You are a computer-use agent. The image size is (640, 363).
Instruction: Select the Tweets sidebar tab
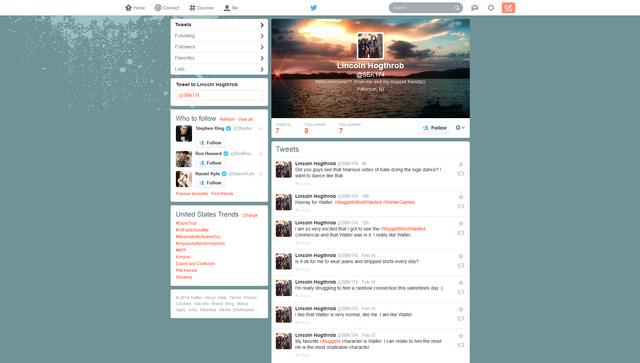[x=219, y=24]
